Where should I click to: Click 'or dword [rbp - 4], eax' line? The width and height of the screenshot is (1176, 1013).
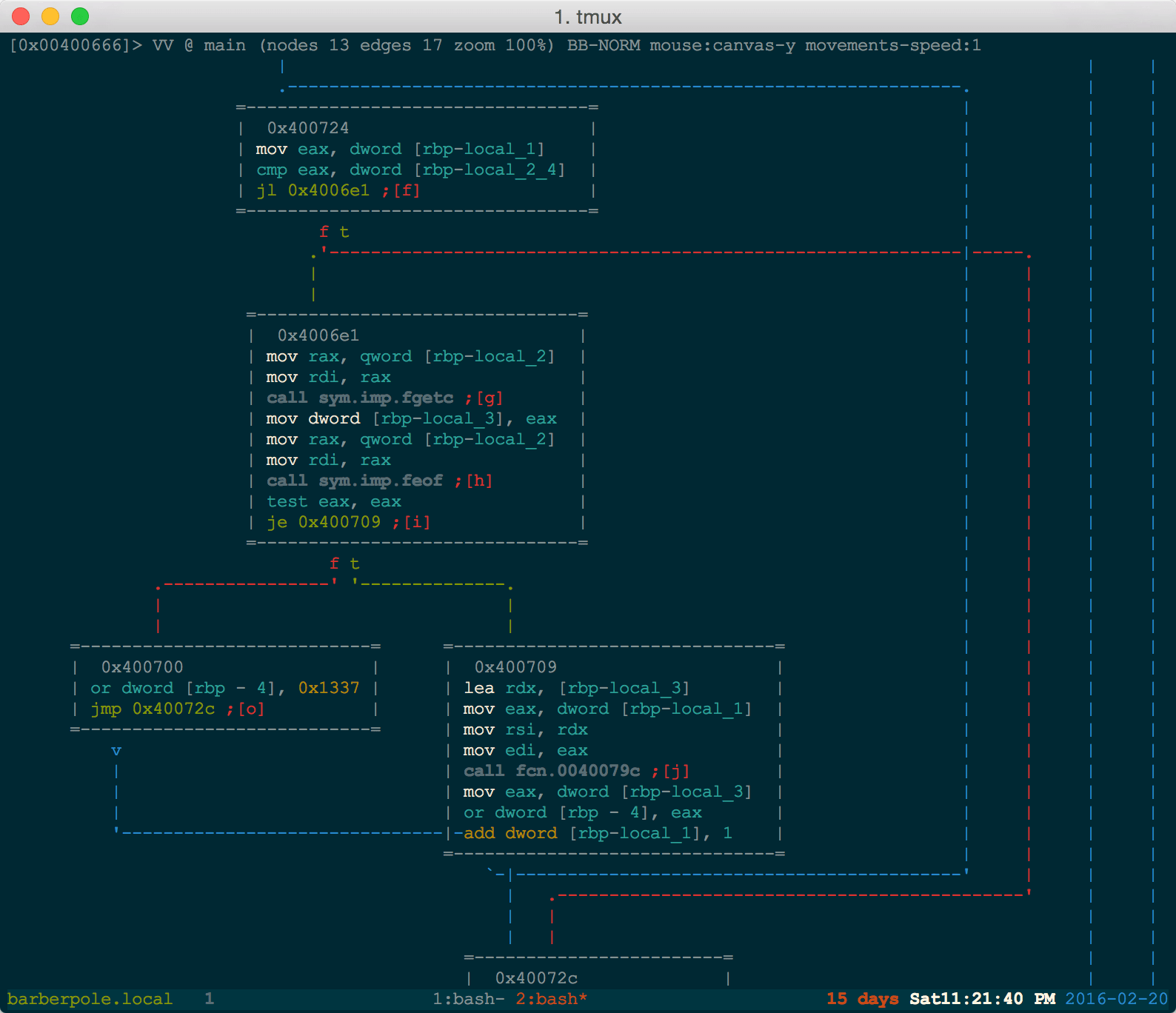(x=583, y=812)
